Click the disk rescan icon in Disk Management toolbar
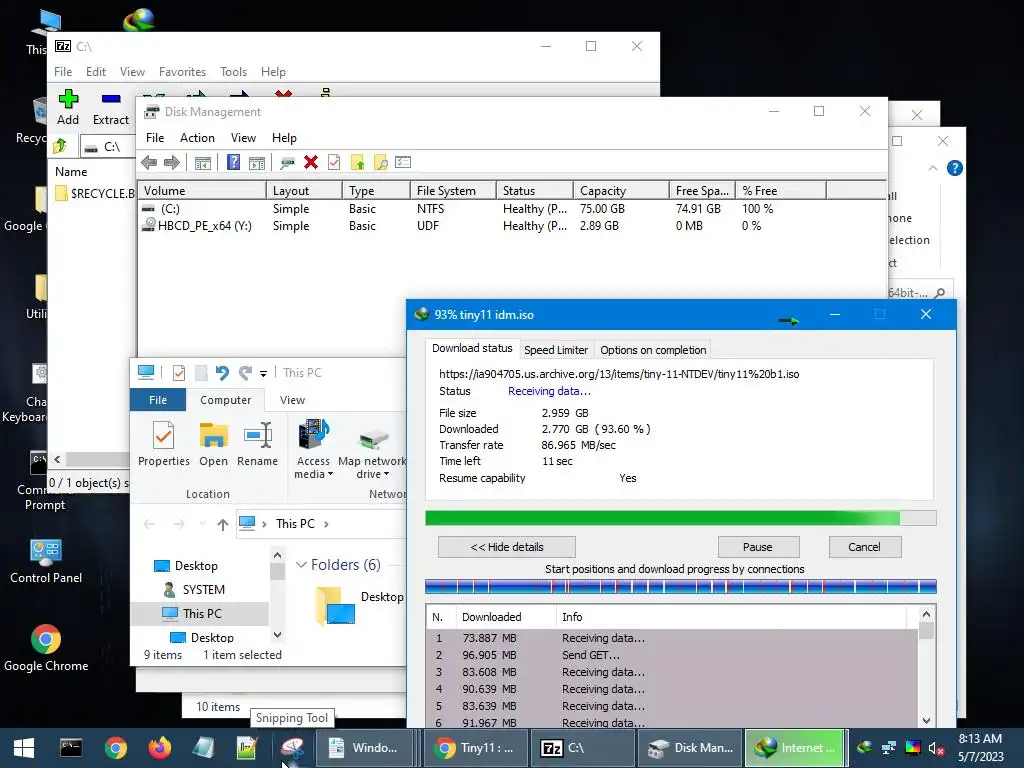 tap(287, 163)
